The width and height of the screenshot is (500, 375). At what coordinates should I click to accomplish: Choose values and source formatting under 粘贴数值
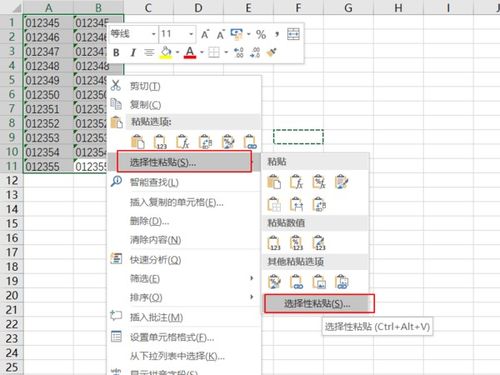pos(319,243)
